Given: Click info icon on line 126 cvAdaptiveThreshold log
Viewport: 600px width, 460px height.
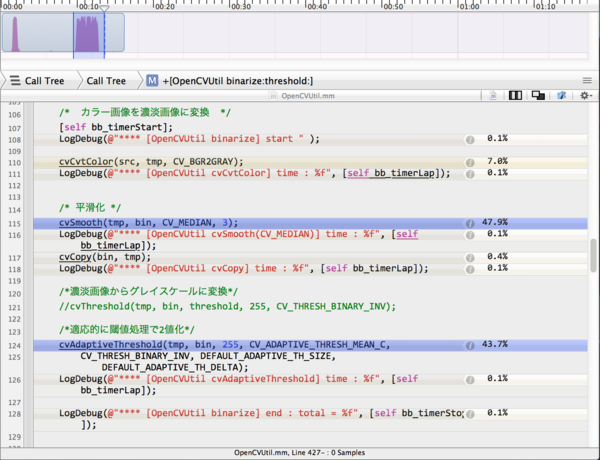Looking at the screenshot, I should pos(470,380).
